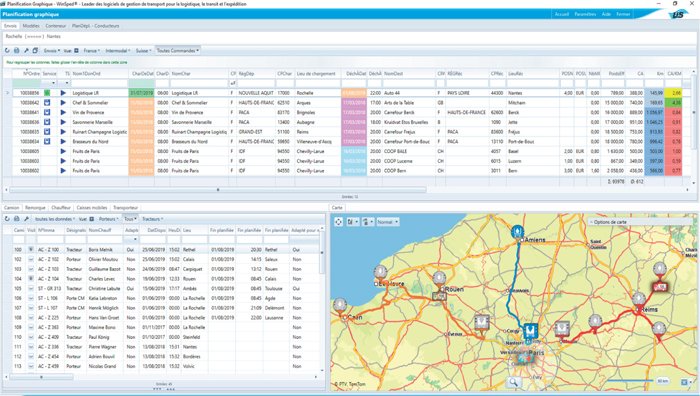
Task: Refresh the Envois orders grid
Action: coord(7,51)
